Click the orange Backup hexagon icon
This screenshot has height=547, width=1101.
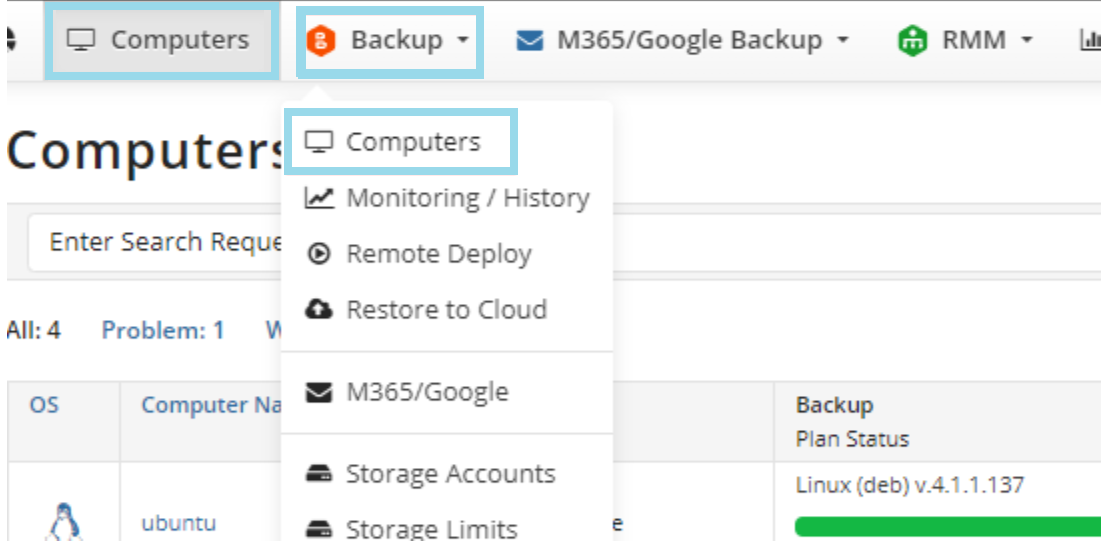(323, 41)
